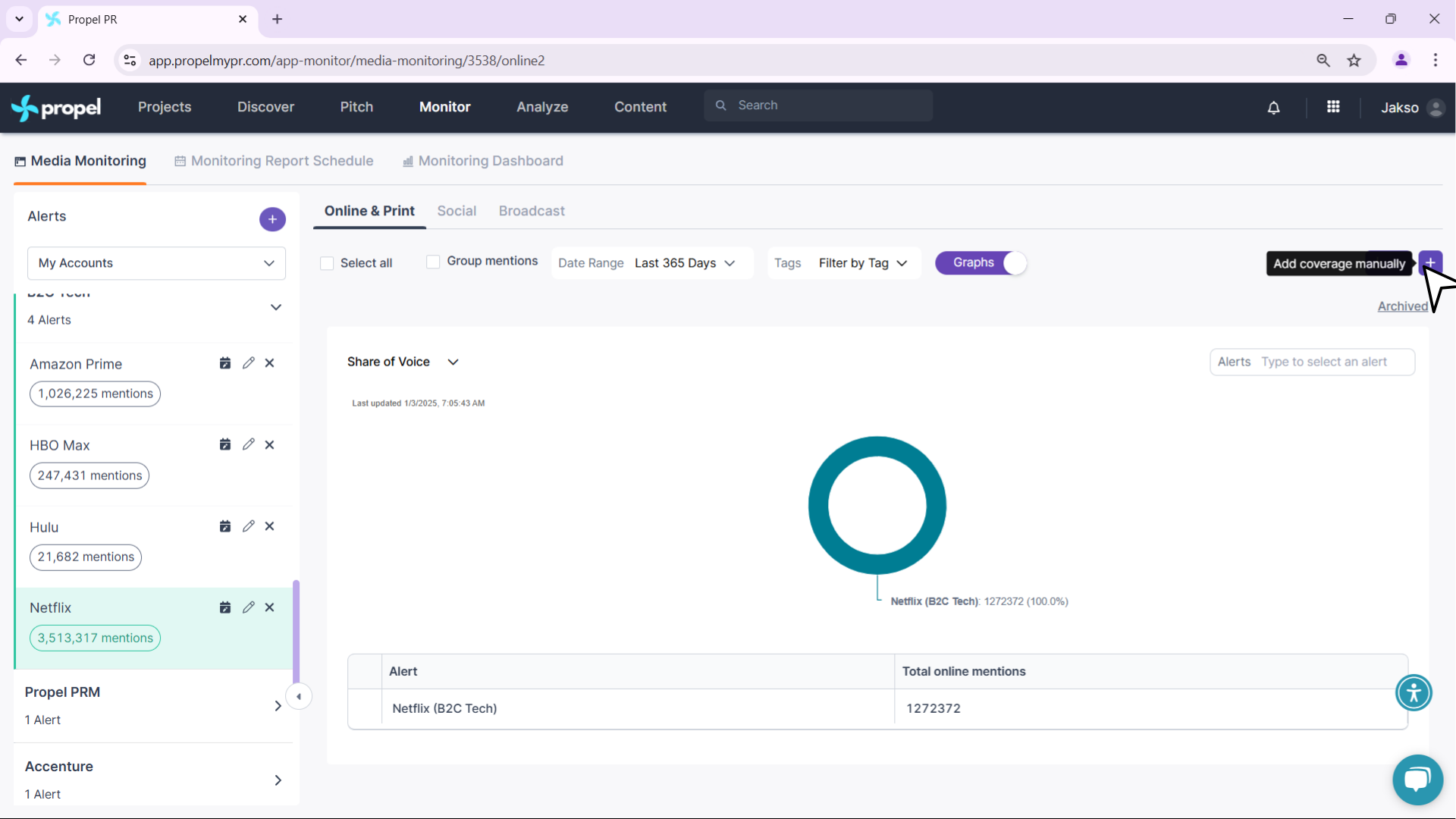Add a new alert with plus button

pos(272,219)
